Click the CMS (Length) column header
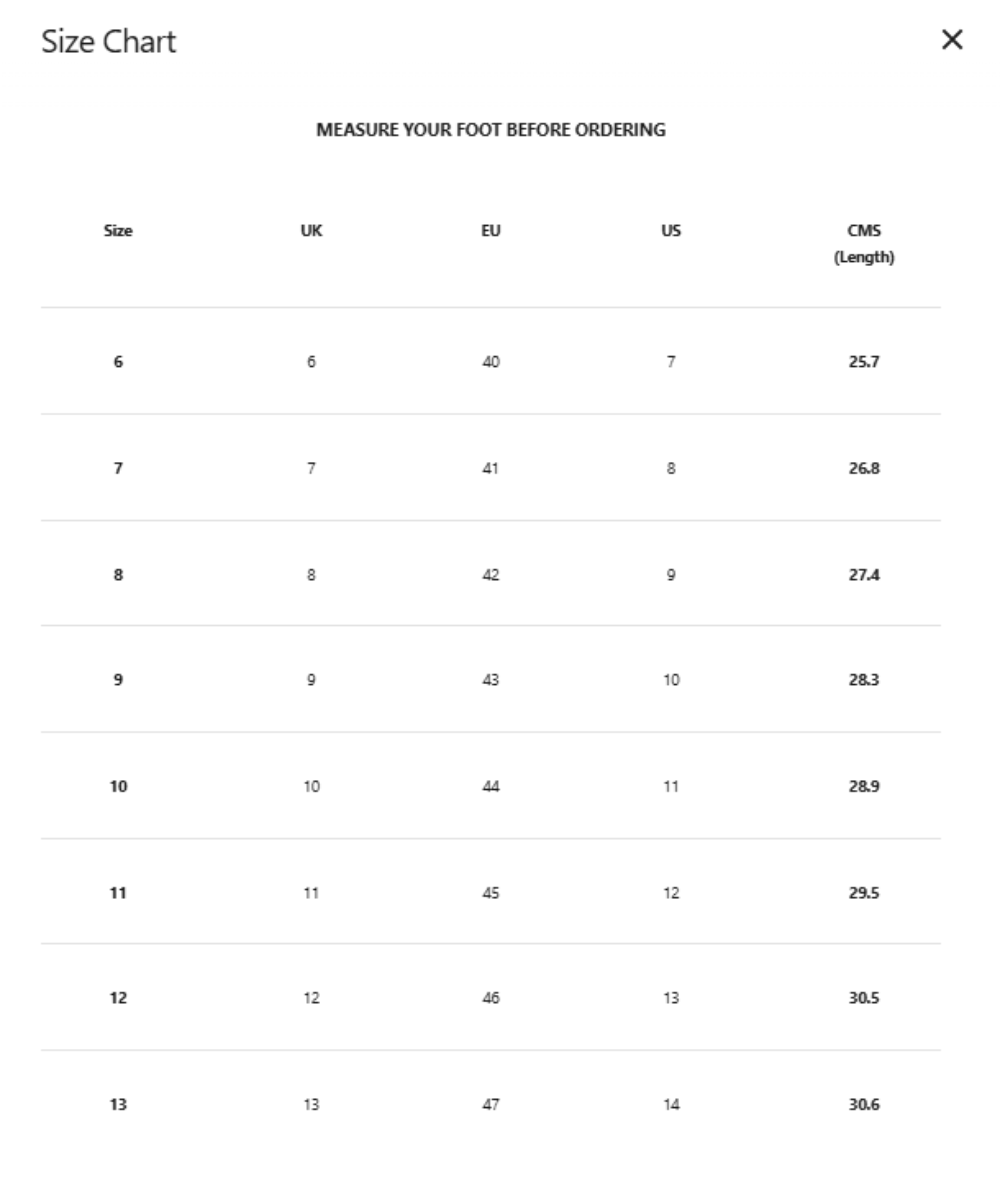Viewport: 1000px width, 1200px height. pos(864,244)
